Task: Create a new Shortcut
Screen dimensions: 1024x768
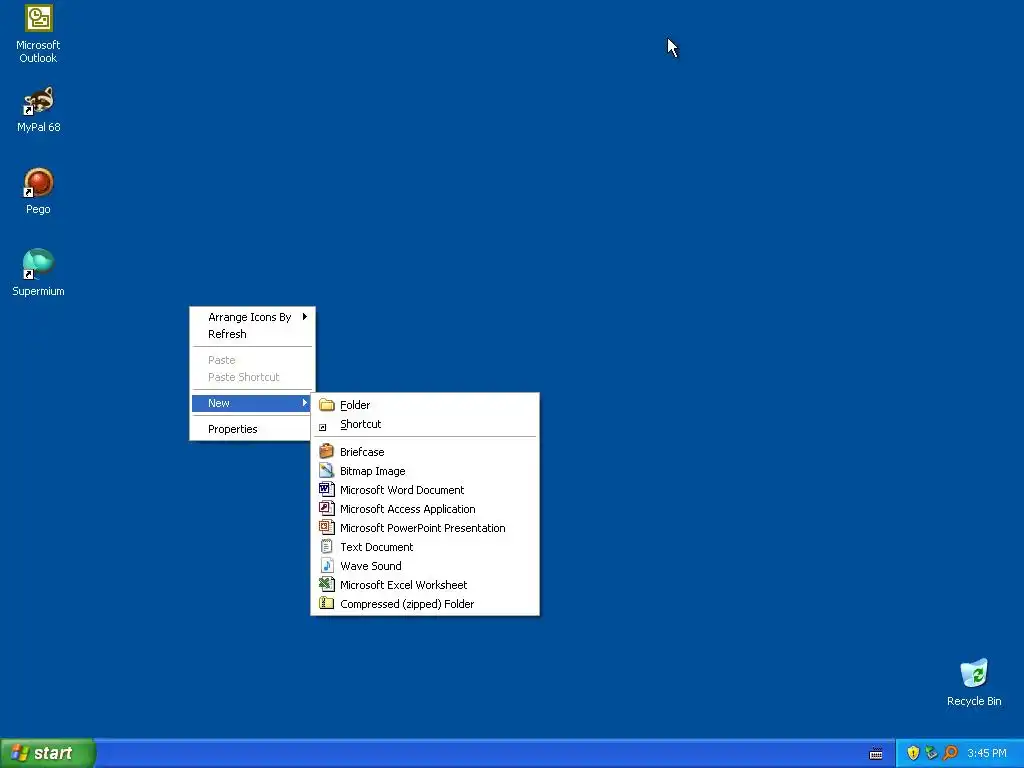Action: (x=425, y=424)
